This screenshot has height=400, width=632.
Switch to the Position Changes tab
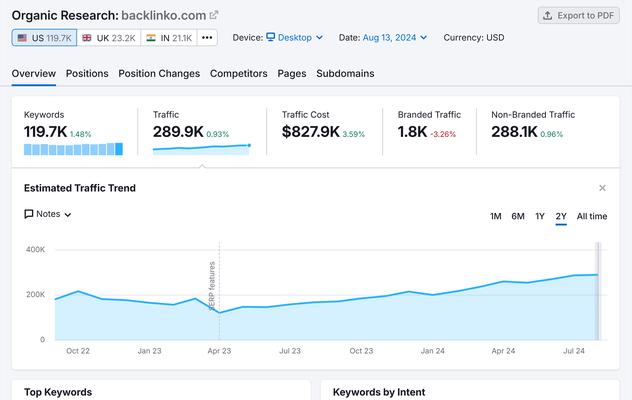(159, 73)
